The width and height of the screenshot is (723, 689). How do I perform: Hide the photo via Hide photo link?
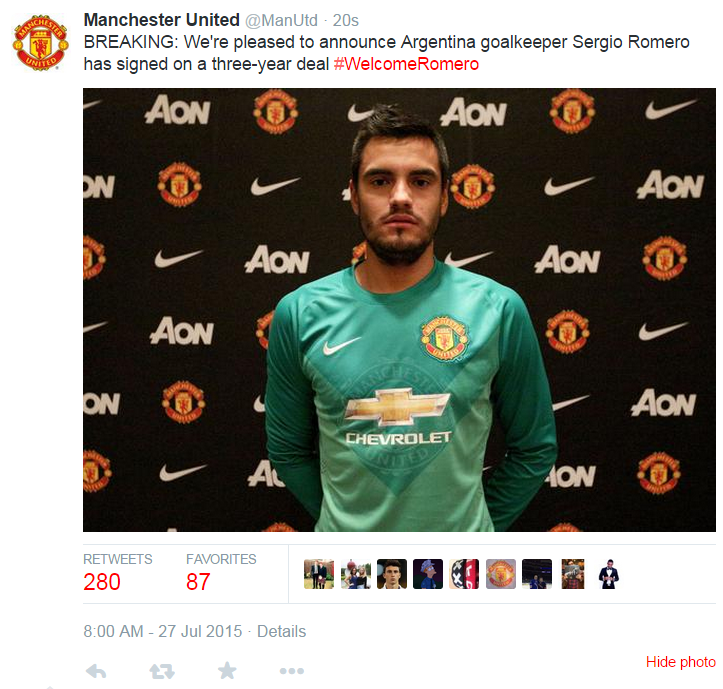pos(681,662)
